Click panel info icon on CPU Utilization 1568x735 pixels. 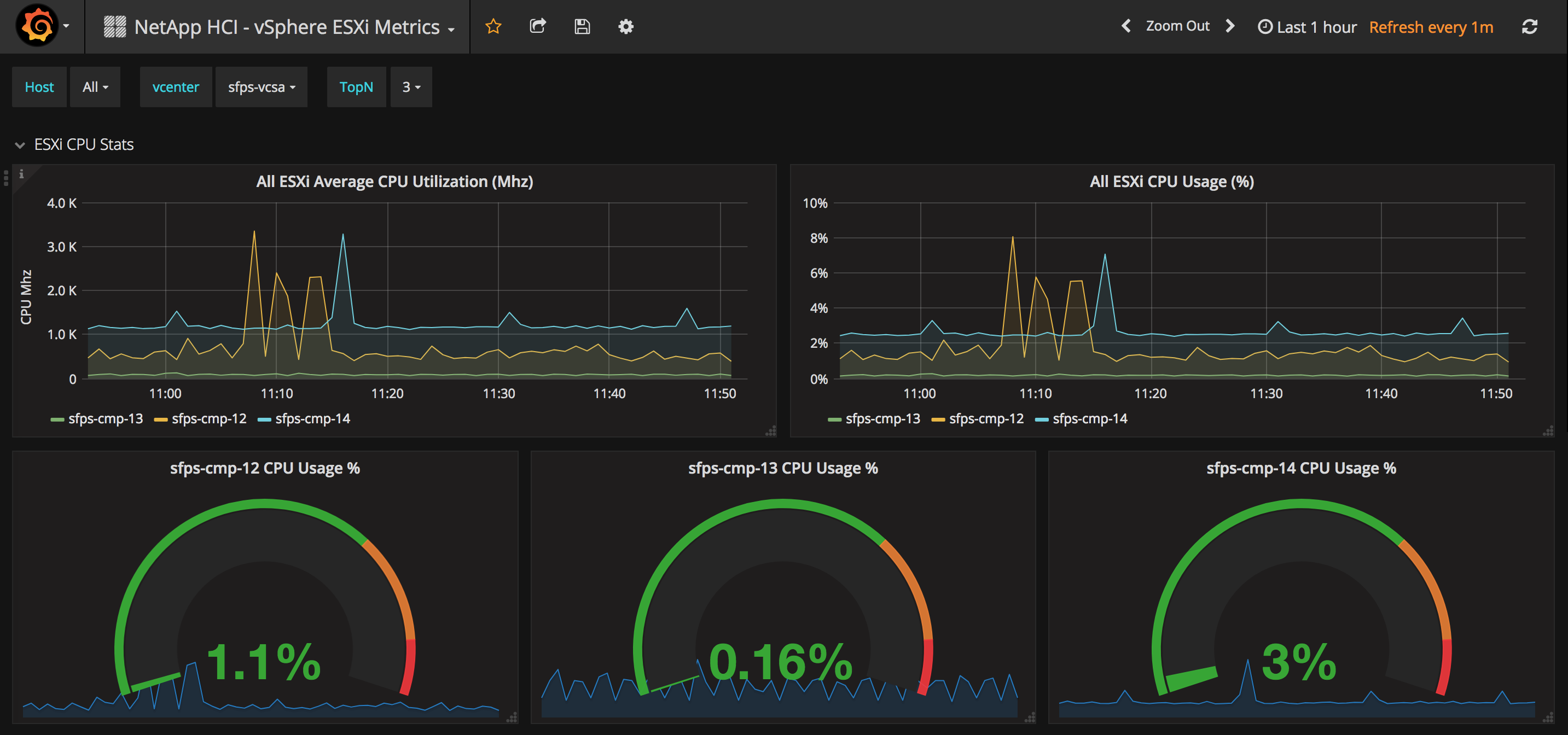(x=21, y=174)
